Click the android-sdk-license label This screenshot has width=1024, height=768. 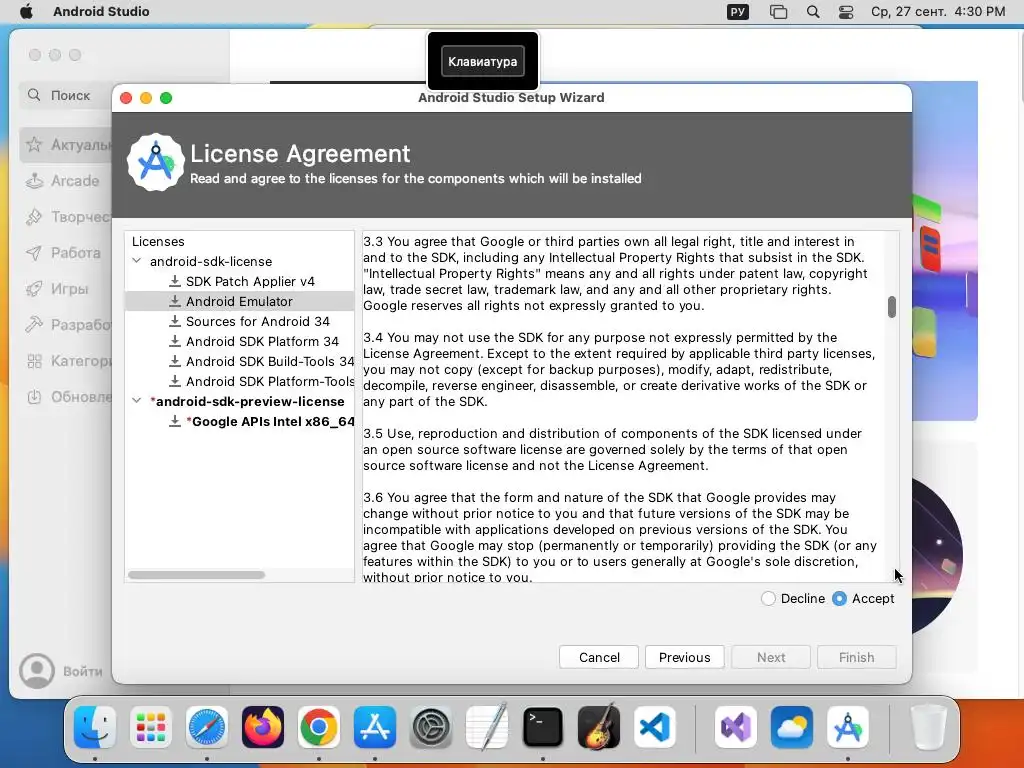pos(211,261)
